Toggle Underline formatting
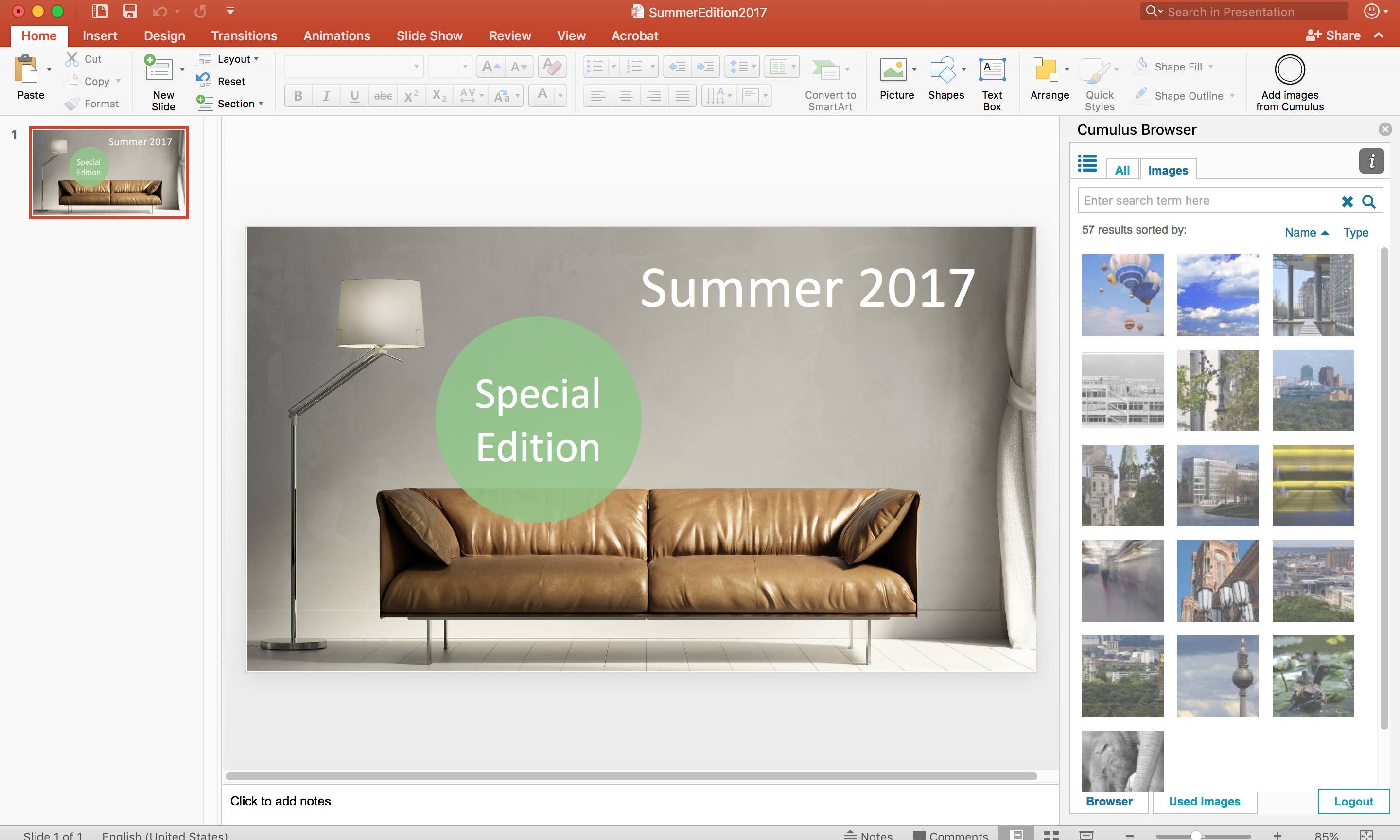 coord(354,96)
